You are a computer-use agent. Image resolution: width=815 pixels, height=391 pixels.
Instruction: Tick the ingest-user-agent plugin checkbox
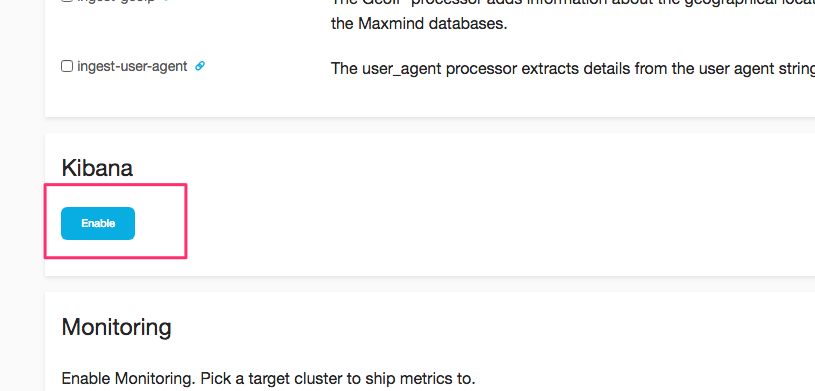[x=67, y=67]
